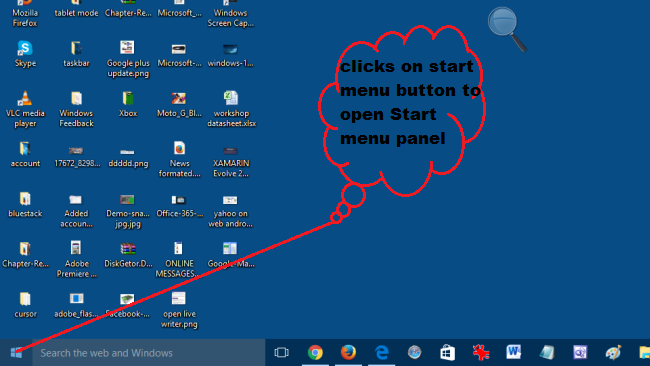Open Microsoft Word from the taskbar
This screenshot has width=650, height=366.
(x=514, y=353)
